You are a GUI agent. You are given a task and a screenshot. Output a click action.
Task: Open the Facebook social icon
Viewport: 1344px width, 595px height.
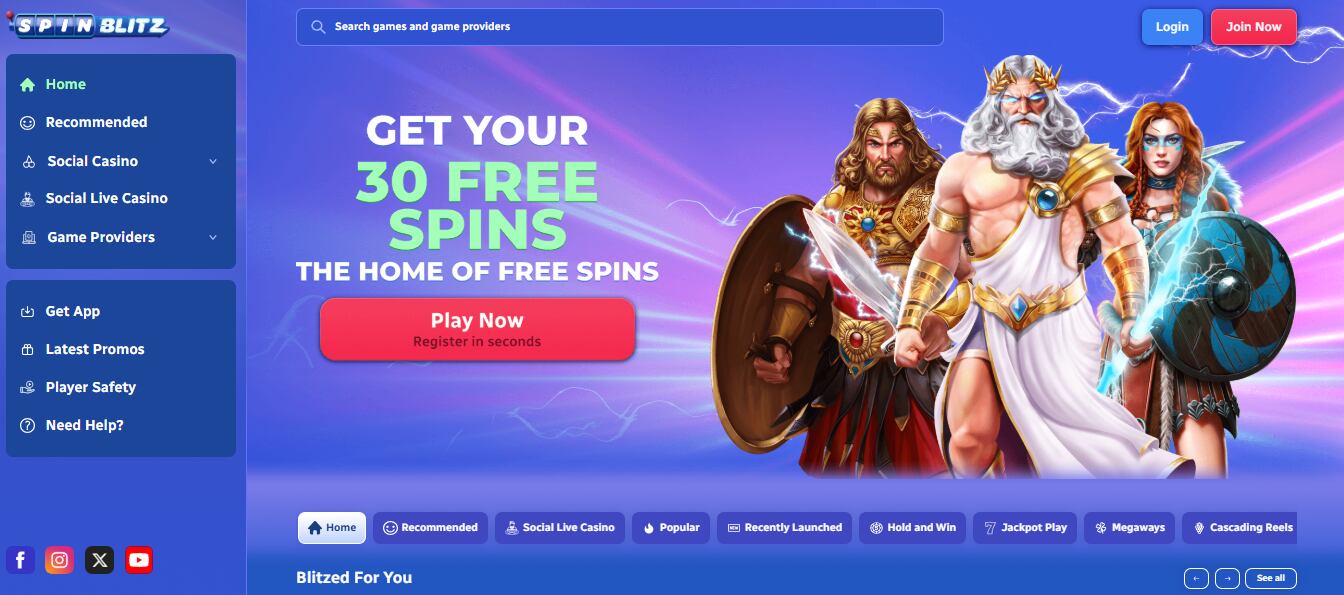pos(20,560)
